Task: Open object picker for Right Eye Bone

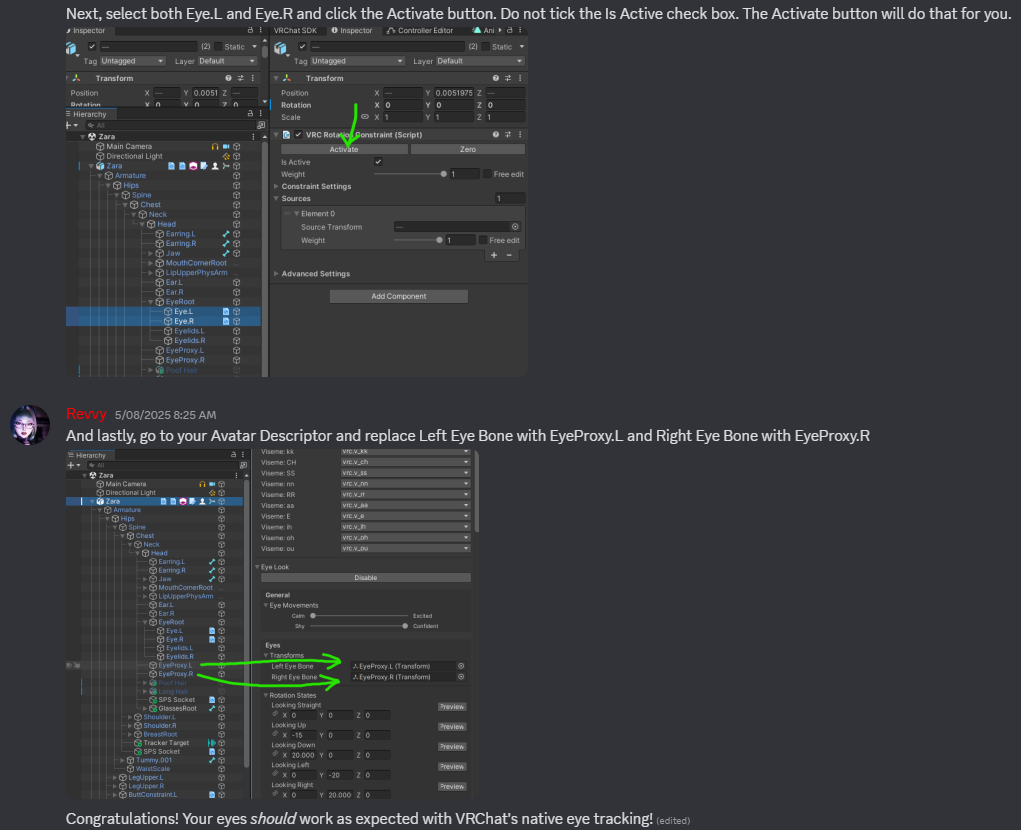Action: click(461, 677)
